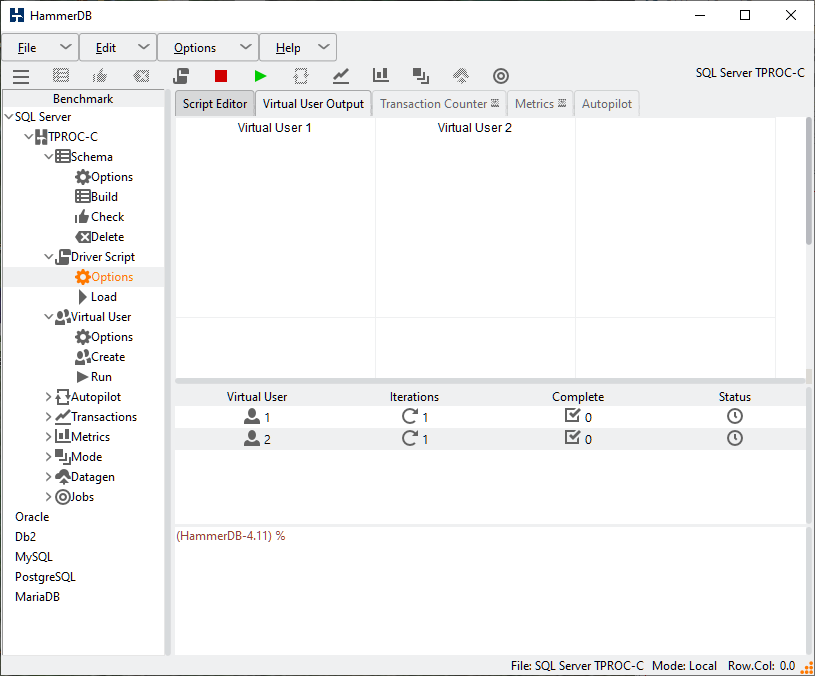This screenshot has width=815, height=676.
Task: Collapse the Driver Script tree node
Action: click(x=49, y=257)
